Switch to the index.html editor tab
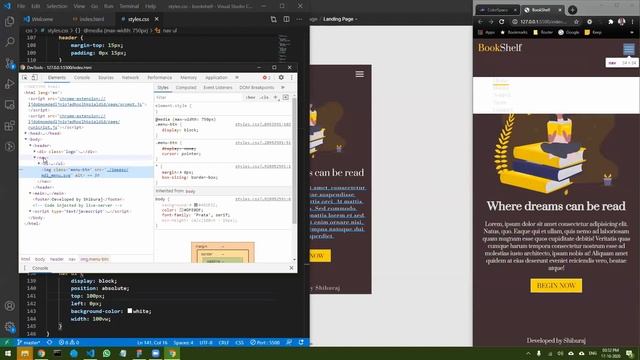The image size is (640, 360). 89,19
